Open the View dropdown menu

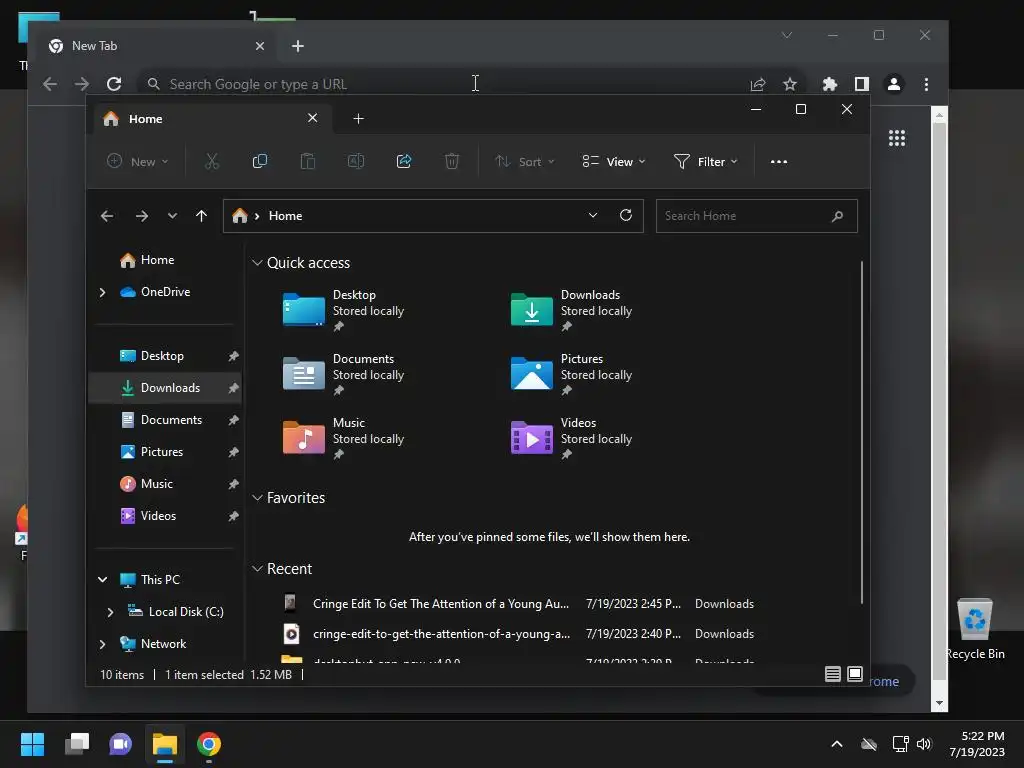pos(613,161)
